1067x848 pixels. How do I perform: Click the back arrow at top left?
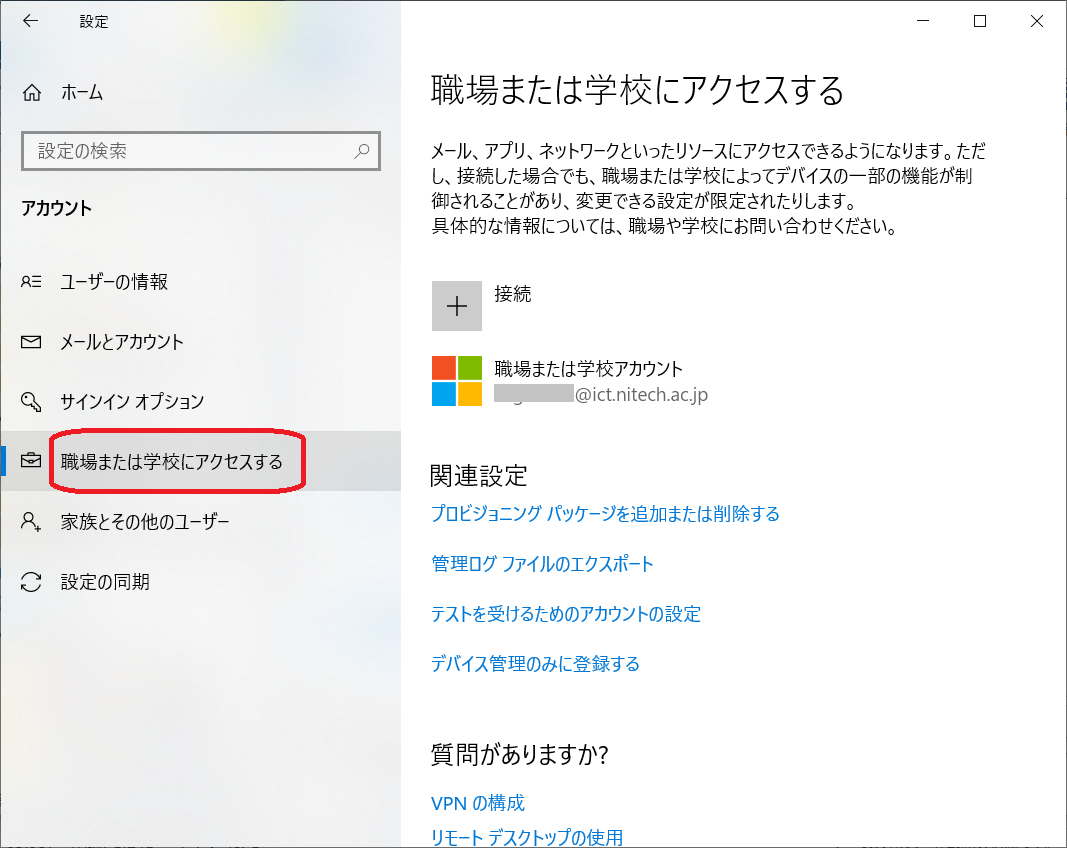click(x=30, y=21)
